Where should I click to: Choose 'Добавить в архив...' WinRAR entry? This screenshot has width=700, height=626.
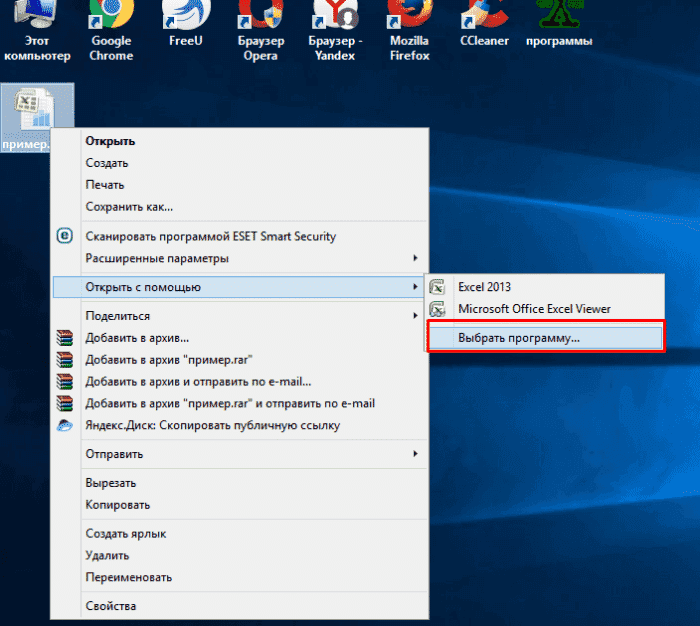[x=137, y=338]
